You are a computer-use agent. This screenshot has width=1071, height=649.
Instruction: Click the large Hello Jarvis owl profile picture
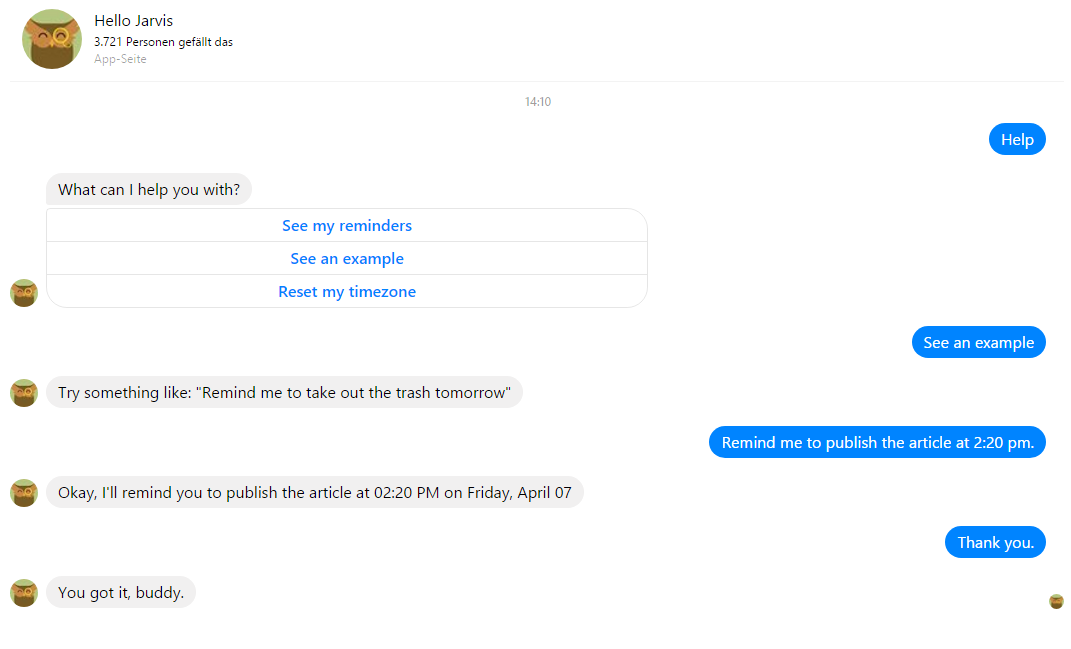click(52, 39)
